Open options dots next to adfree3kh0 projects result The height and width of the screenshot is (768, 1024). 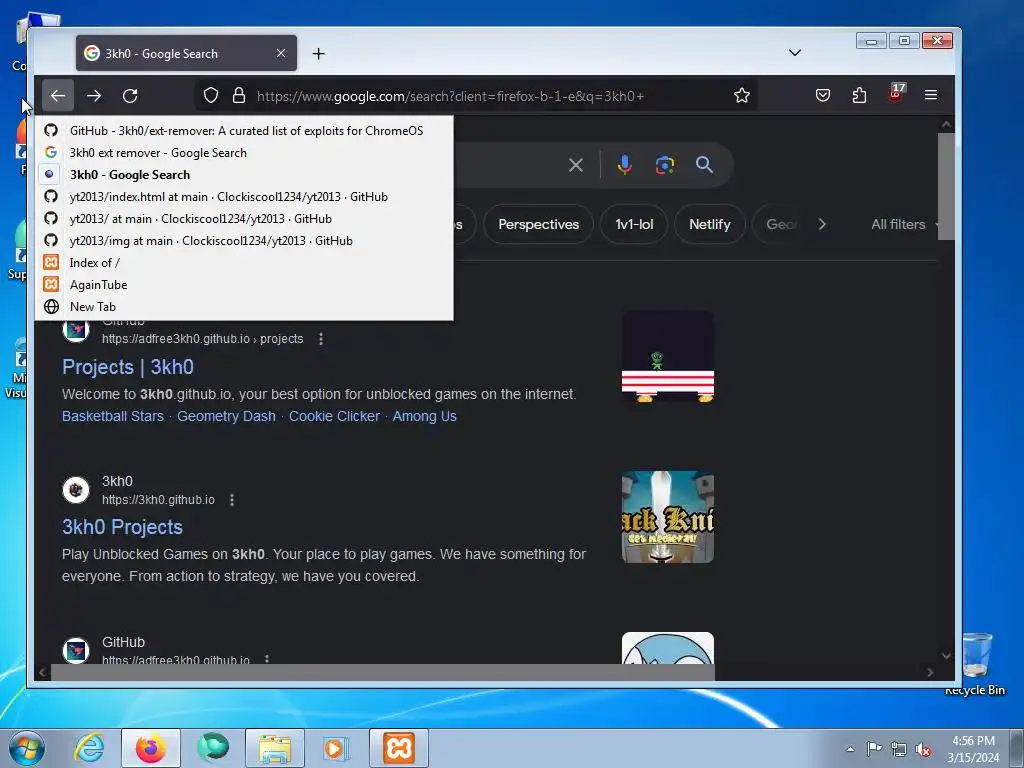321,339
